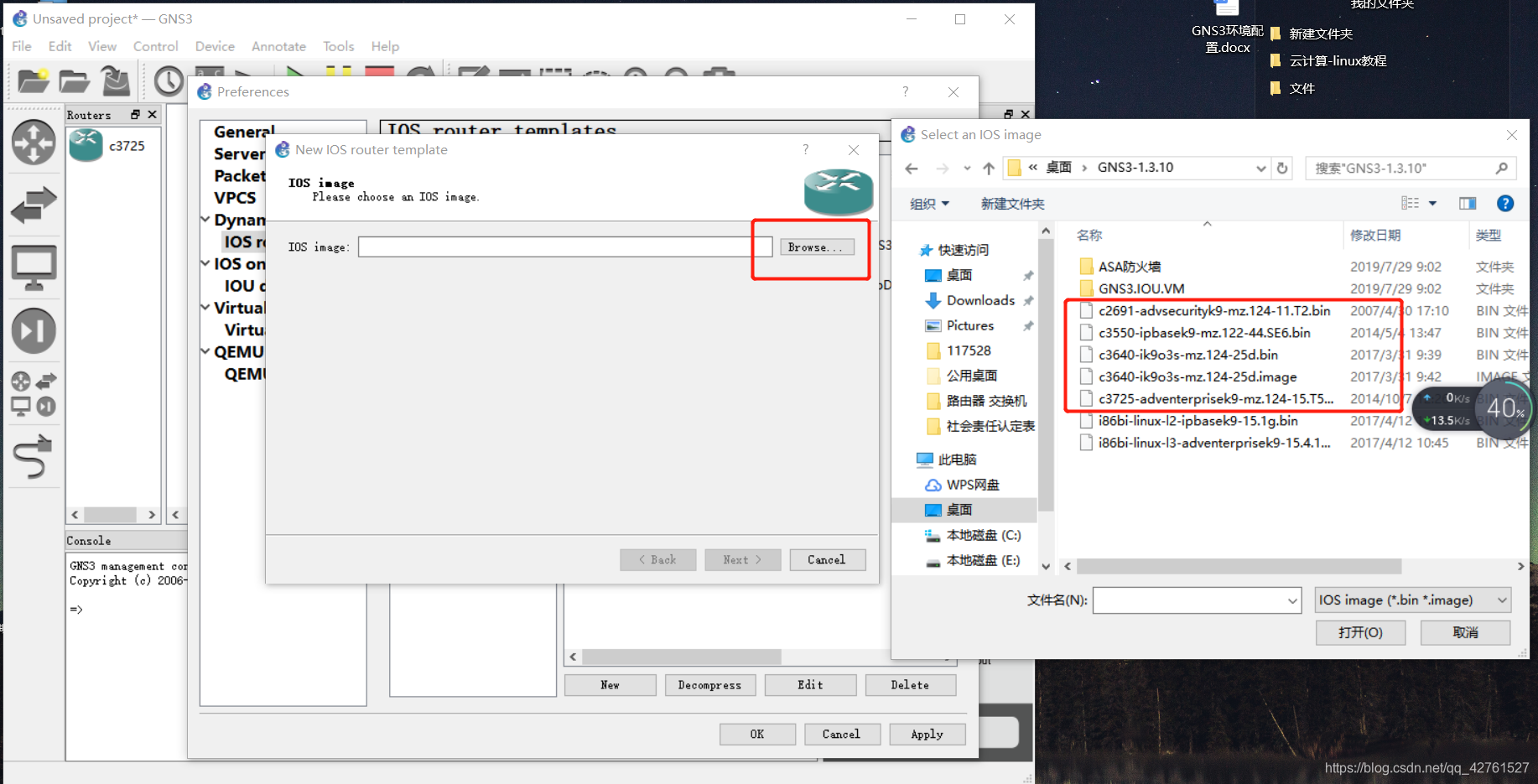The height and width of the screenshot is (784, 1538).
Task: Sort files by 修改日期 column header
Action: [1375, 236]
